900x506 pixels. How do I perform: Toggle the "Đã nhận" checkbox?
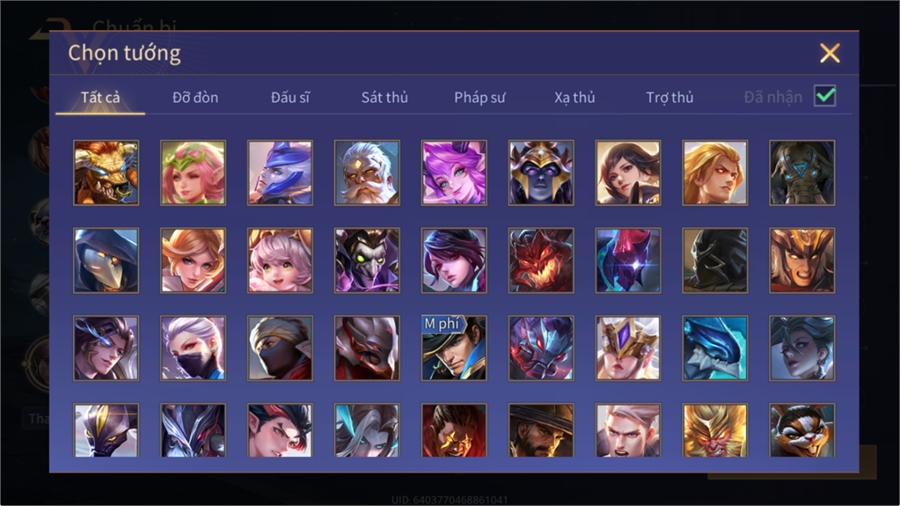[825, 96]
